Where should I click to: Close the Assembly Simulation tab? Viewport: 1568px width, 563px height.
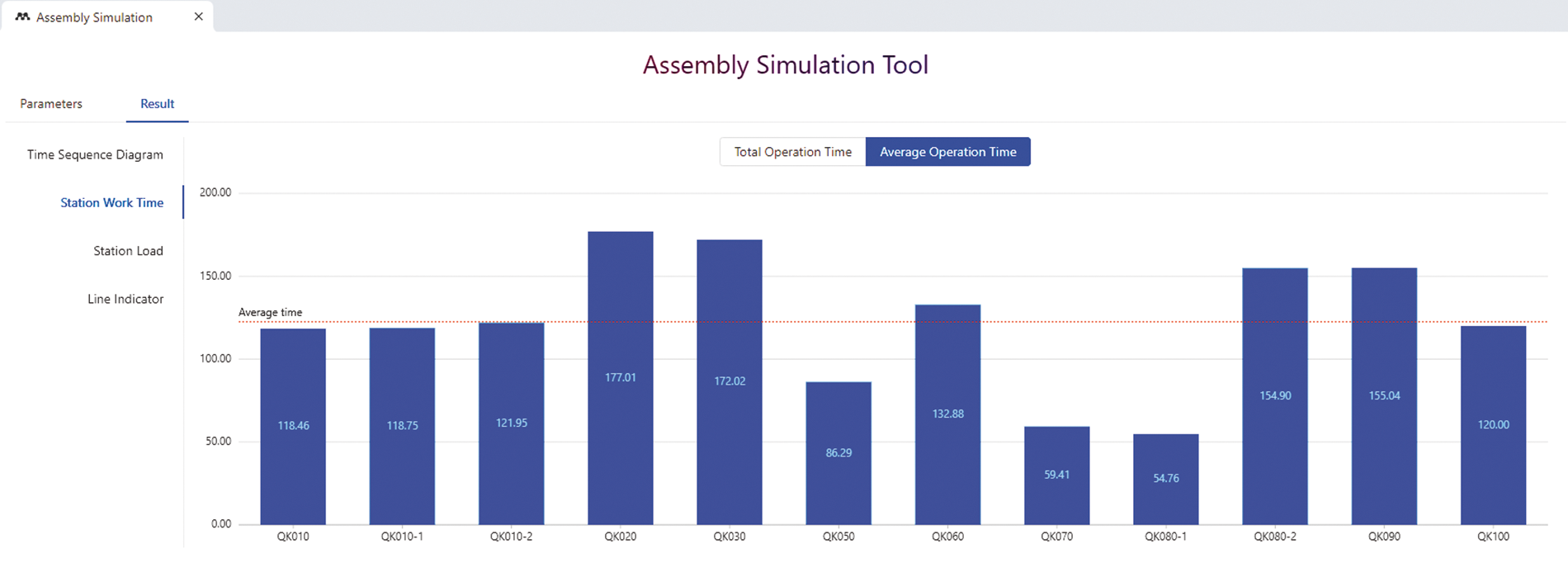(198, 17)
